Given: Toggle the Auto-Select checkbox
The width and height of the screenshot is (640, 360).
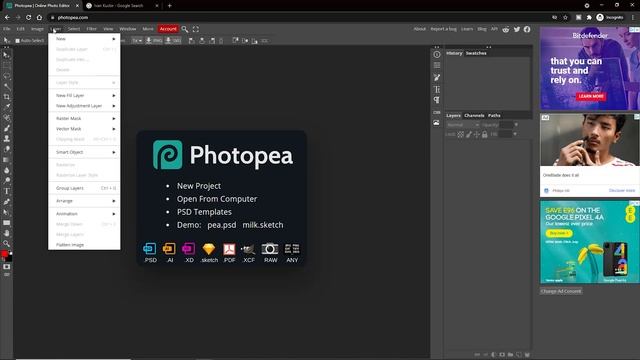Looking at the screenshot, I should tap(18, 41).
